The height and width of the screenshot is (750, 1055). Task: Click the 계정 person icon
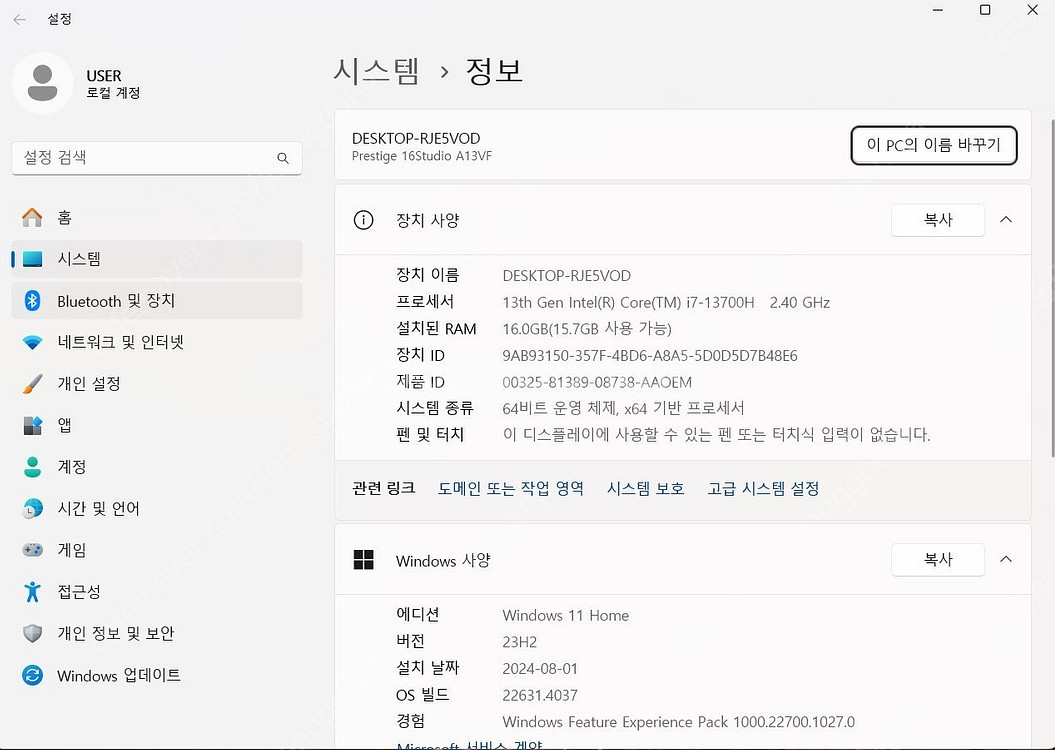32,467
